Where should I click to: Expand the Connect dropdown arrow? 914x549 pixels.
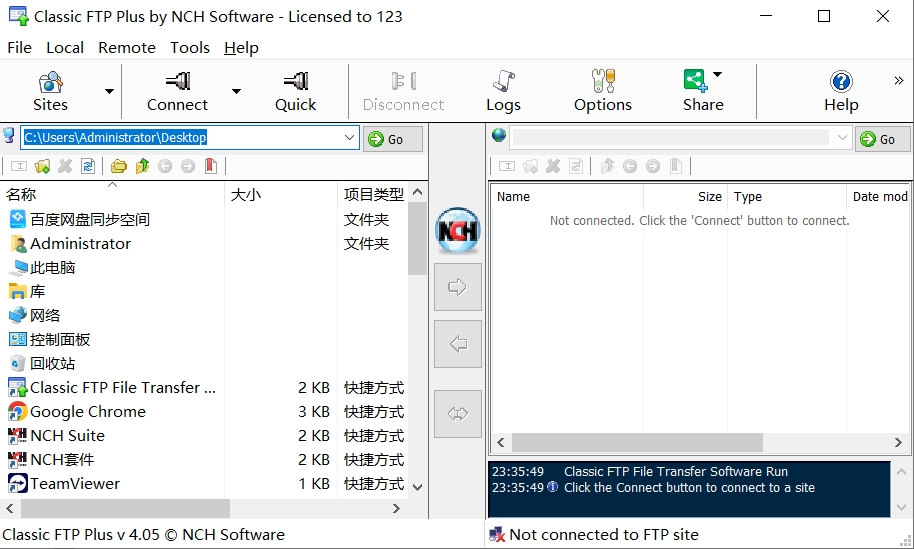[x=236, y=92]
